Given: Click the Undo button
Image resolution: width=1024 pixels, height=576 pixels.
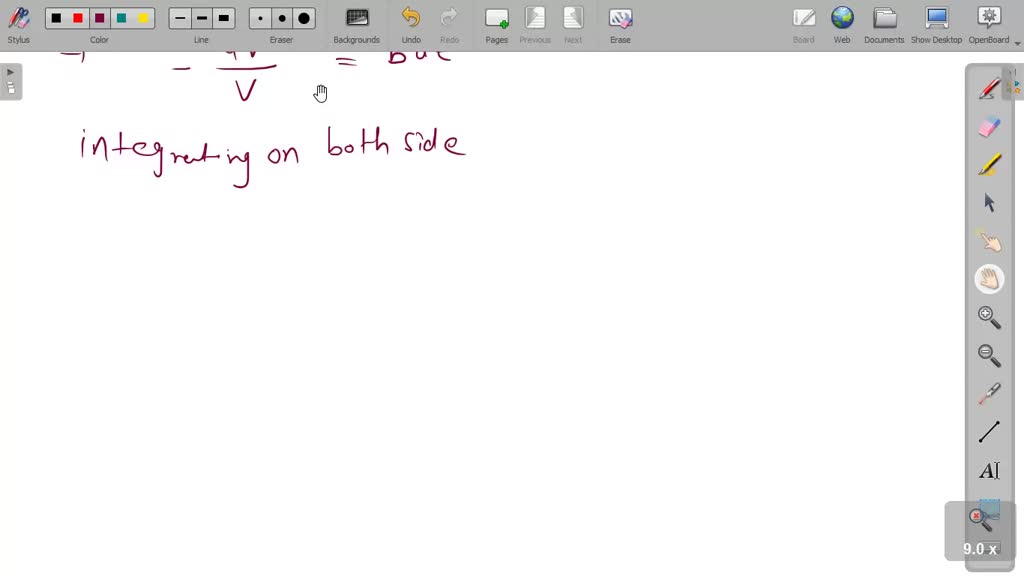Looking at the screenshot, I should click(411, 24).
